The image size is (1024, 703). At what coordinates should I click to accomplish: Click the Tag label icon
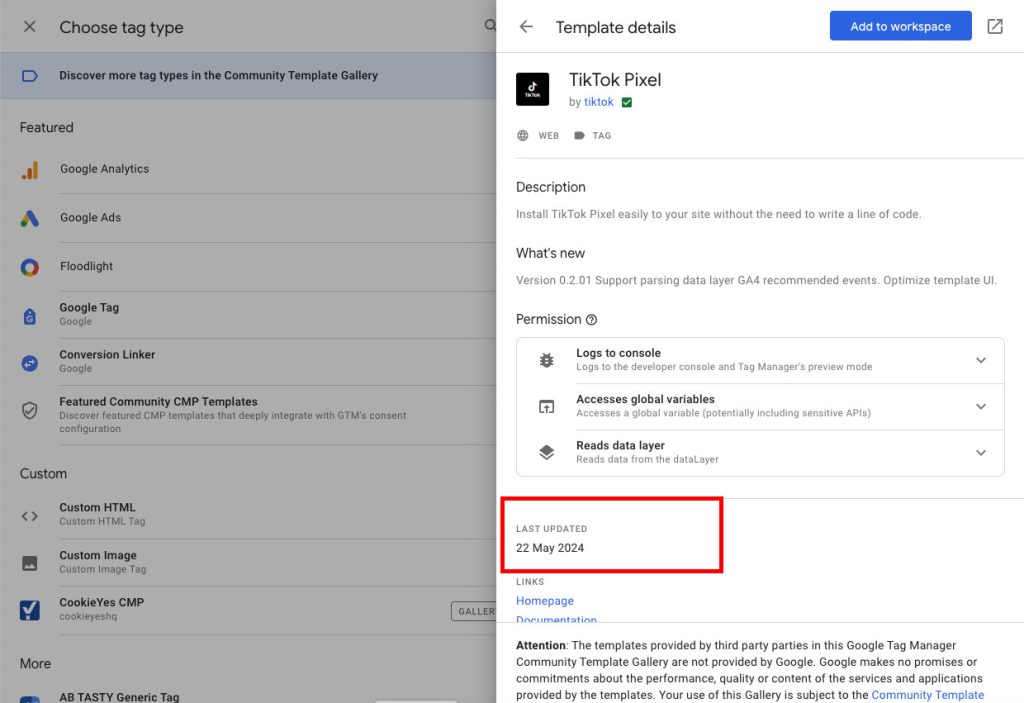pyautogui.click(x=579, y=135)
